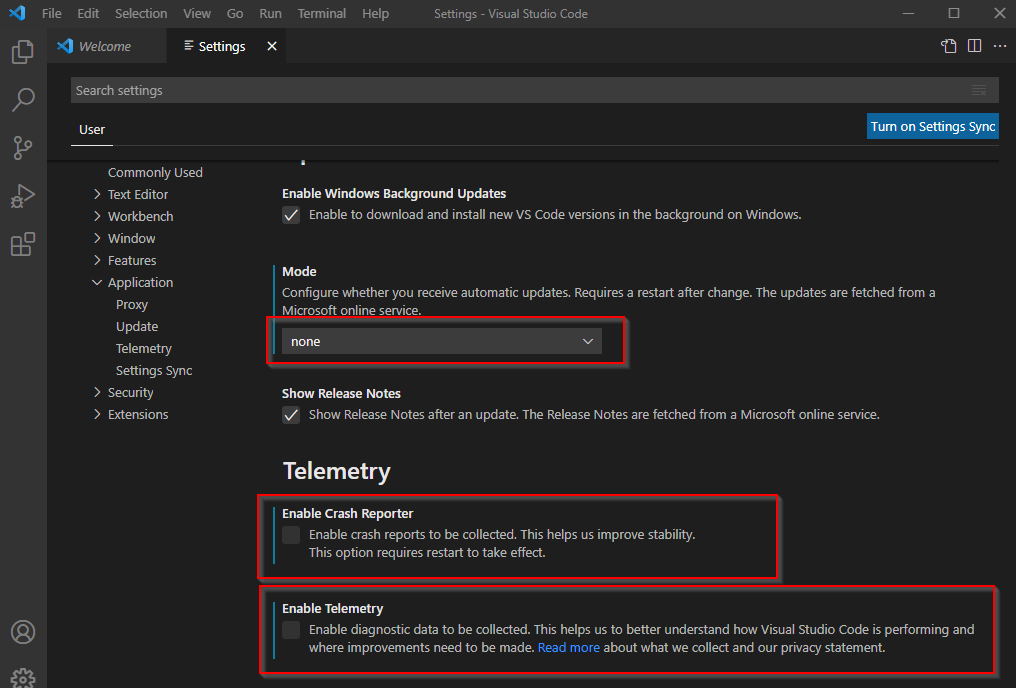Viewport: 1016px width, 688px height.
Task: Enable the Telemetry checkbox
Action: coord(291,630)
